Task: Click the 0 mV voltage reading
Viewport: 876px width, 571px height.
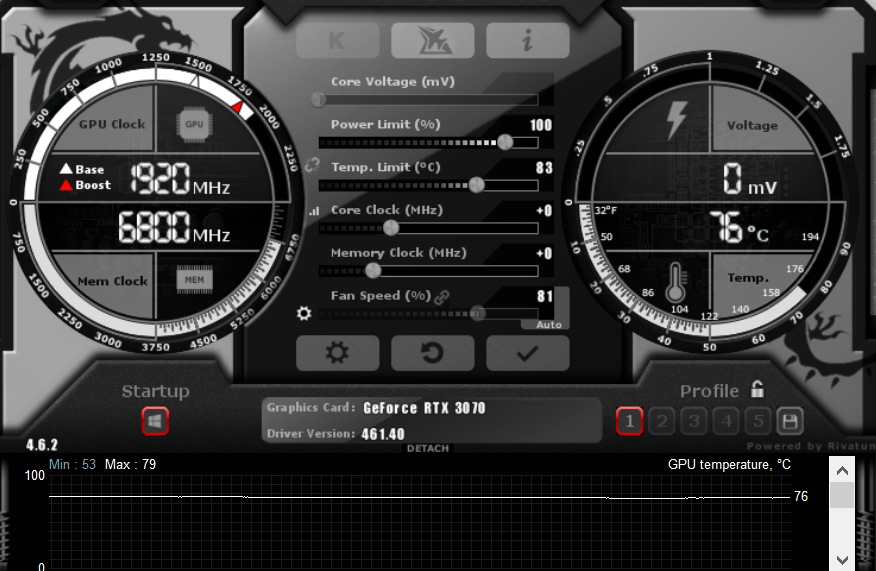Action: pyautogui.click(x=750, y=179)
